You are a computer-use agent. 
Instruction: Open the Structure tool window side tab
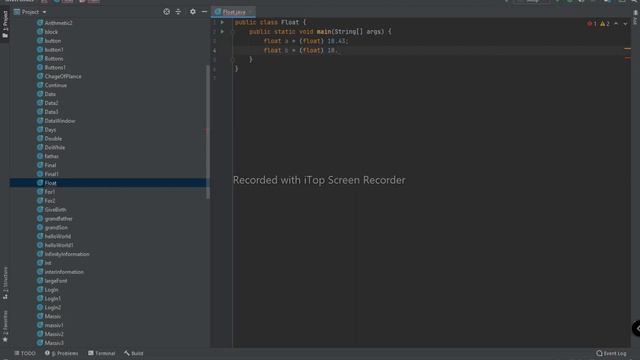[5, 283]
